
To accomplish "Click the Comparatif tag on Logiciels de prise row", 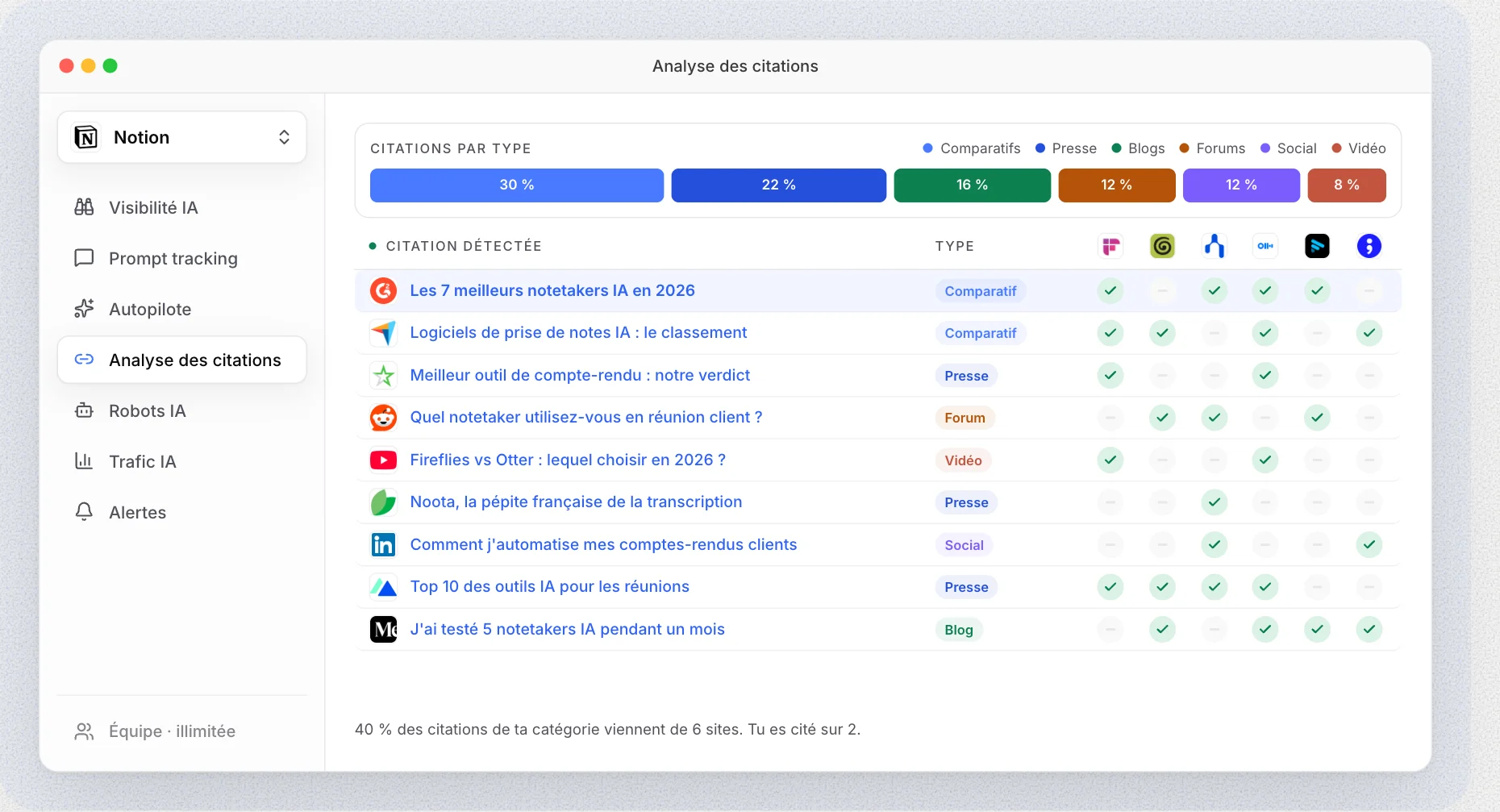I will [x=981, y=333].
